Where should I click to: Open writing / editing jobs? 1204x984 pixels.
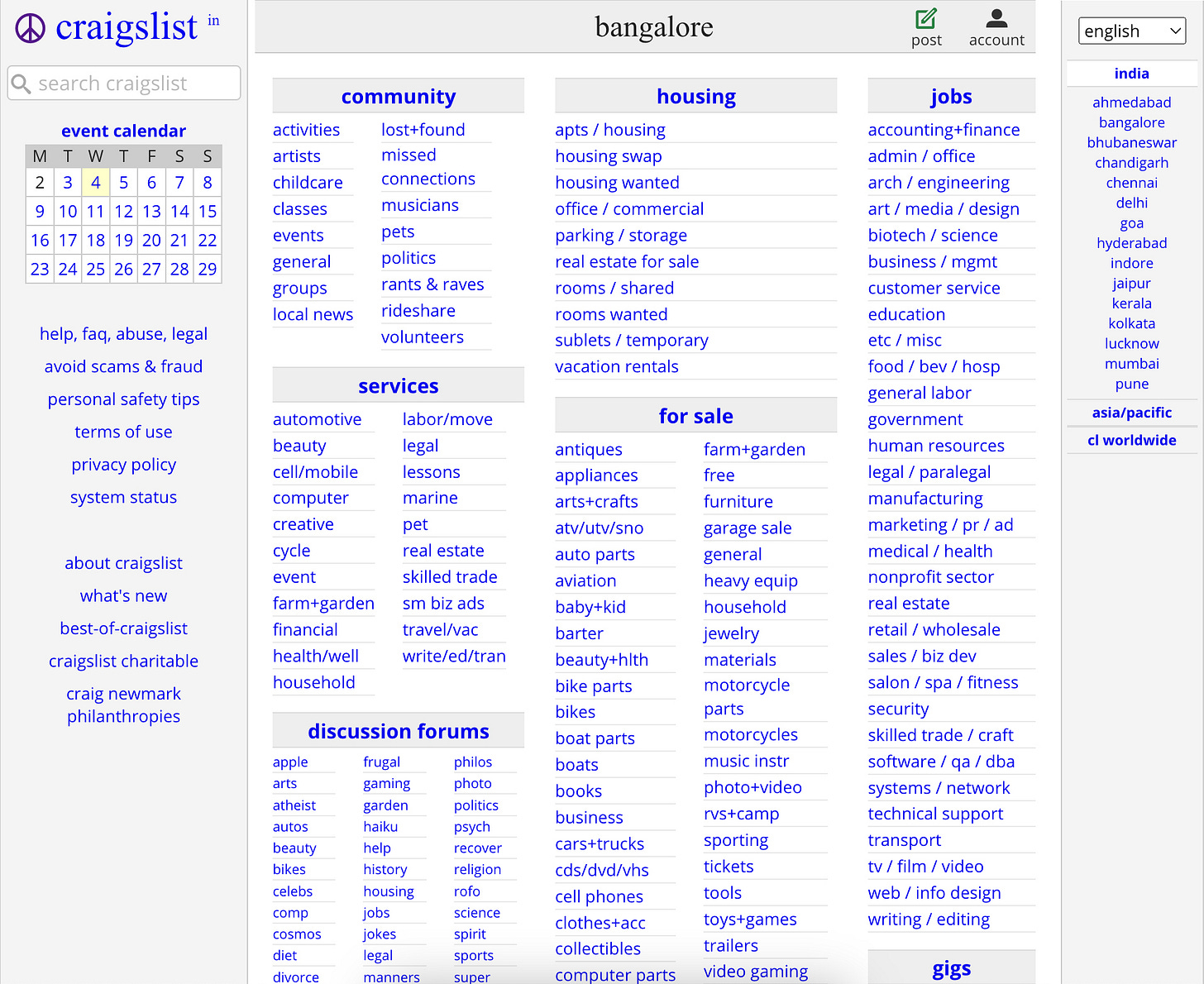click(929, 920)
